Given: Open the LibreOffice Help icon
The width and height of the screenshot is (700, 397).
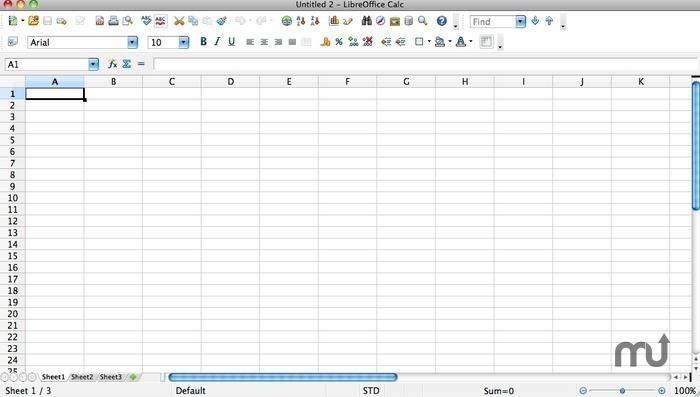Looking at the screenshot, I should coord(442,21).
